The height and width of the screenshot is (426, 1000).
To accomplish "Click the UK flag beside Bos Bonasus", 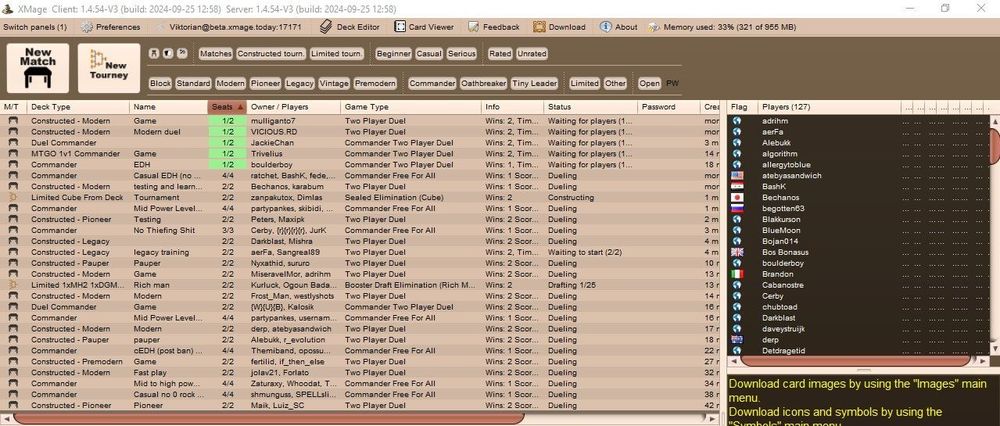I will coord(737,253).
